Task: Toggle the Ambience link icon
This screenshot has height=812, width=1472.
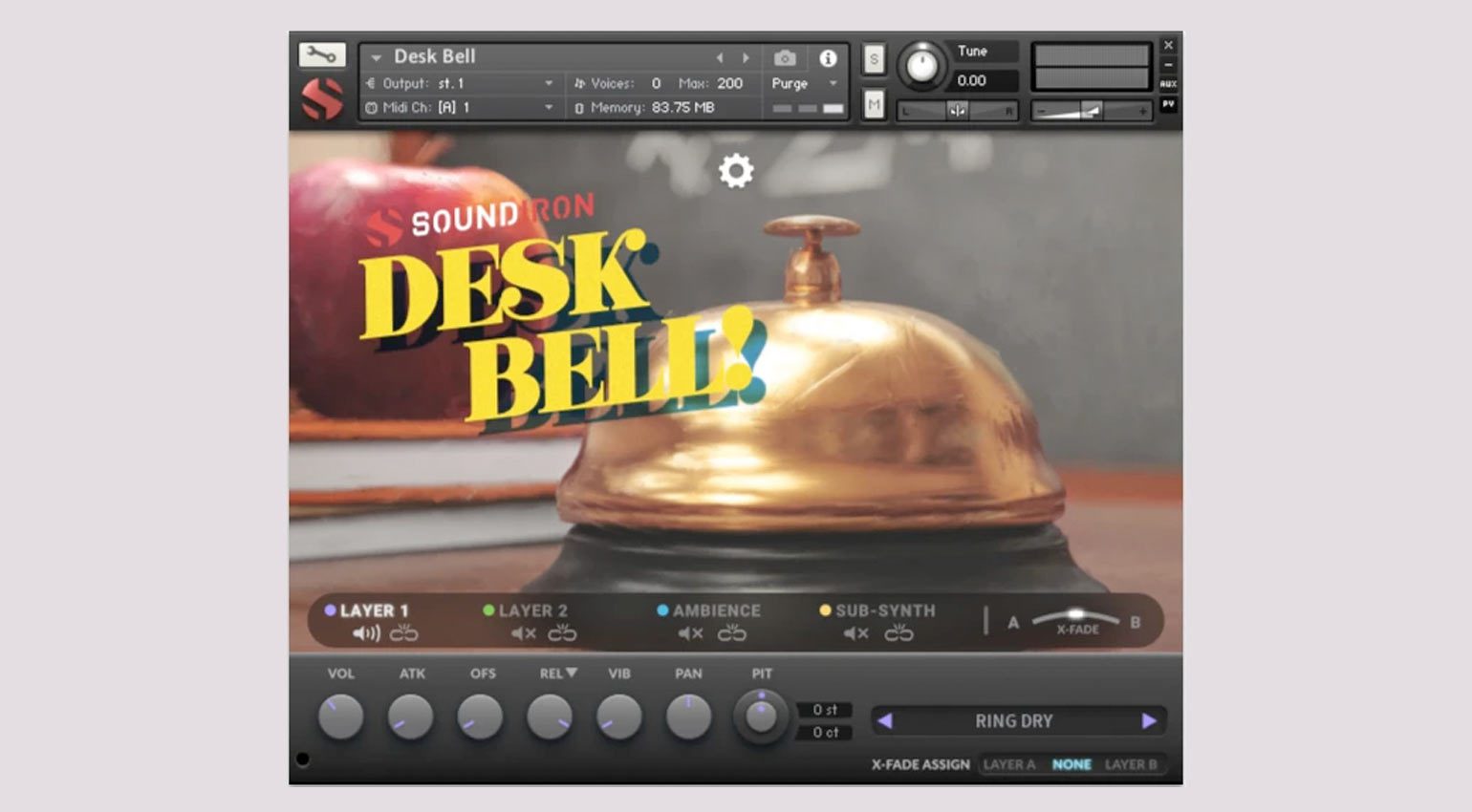Action: [732, 632]
